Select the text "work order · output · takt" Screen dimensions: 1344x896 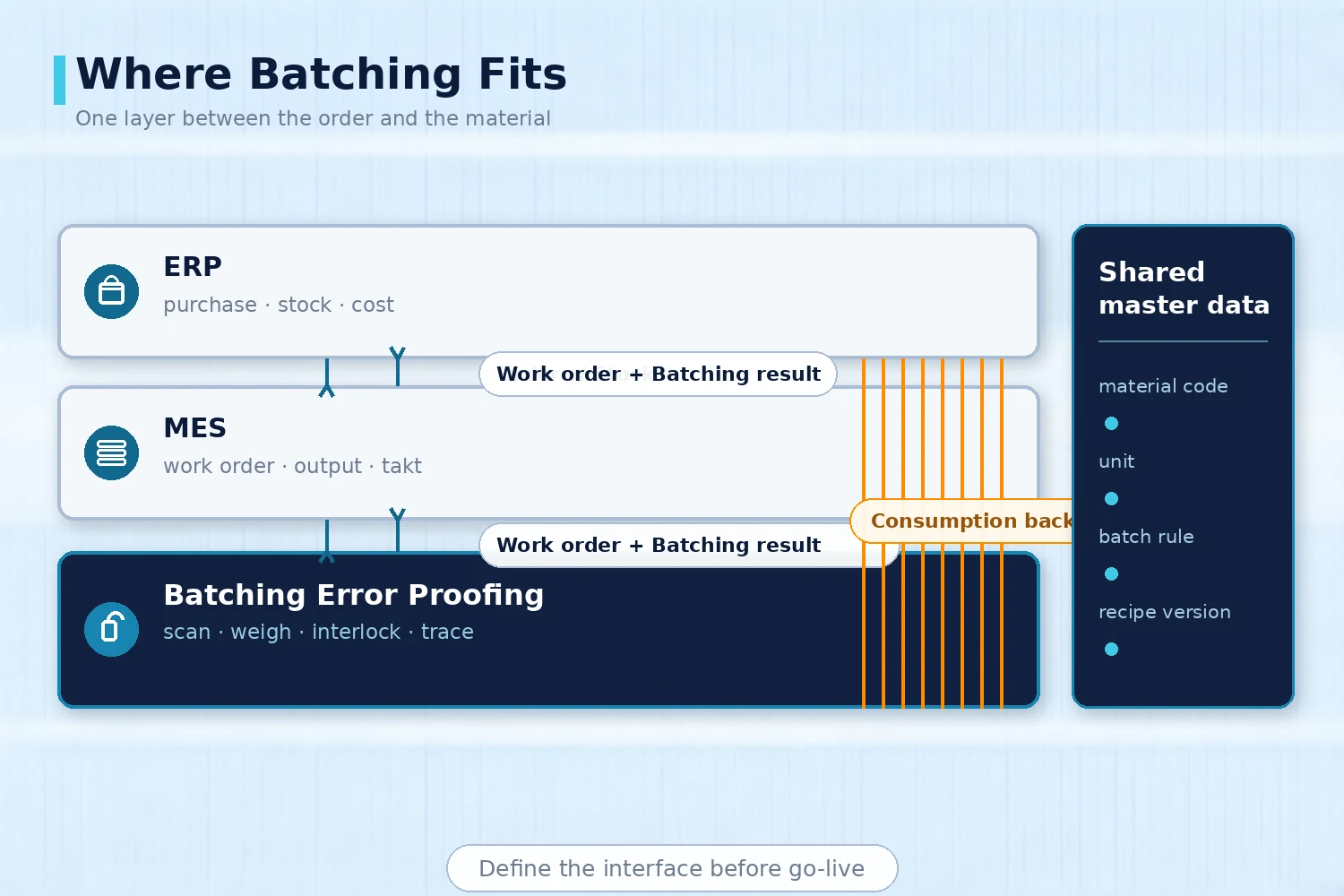[292, 466]
